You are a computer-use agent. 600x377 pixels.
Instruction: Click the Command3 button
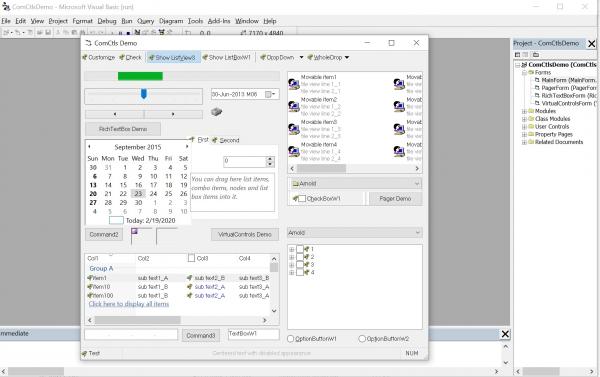(x=201, y=335)
